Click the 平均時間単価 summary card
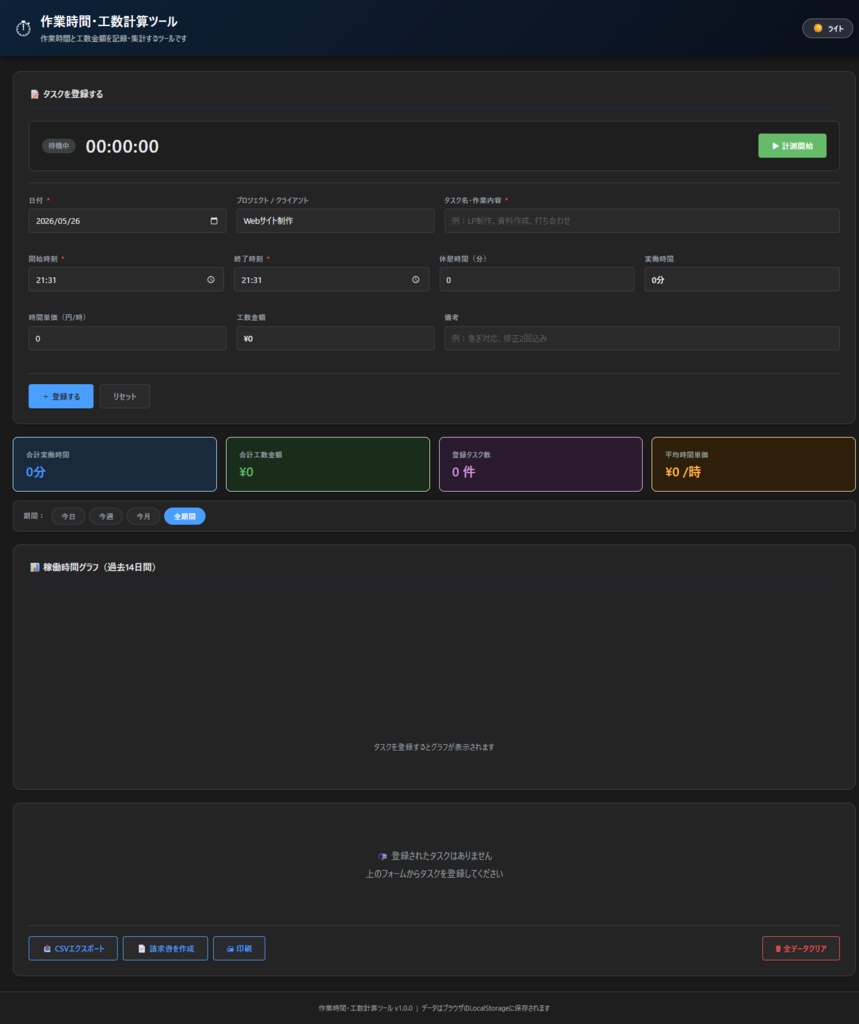859x1024 pixels. pyautogui.click(x=753, y=464)
